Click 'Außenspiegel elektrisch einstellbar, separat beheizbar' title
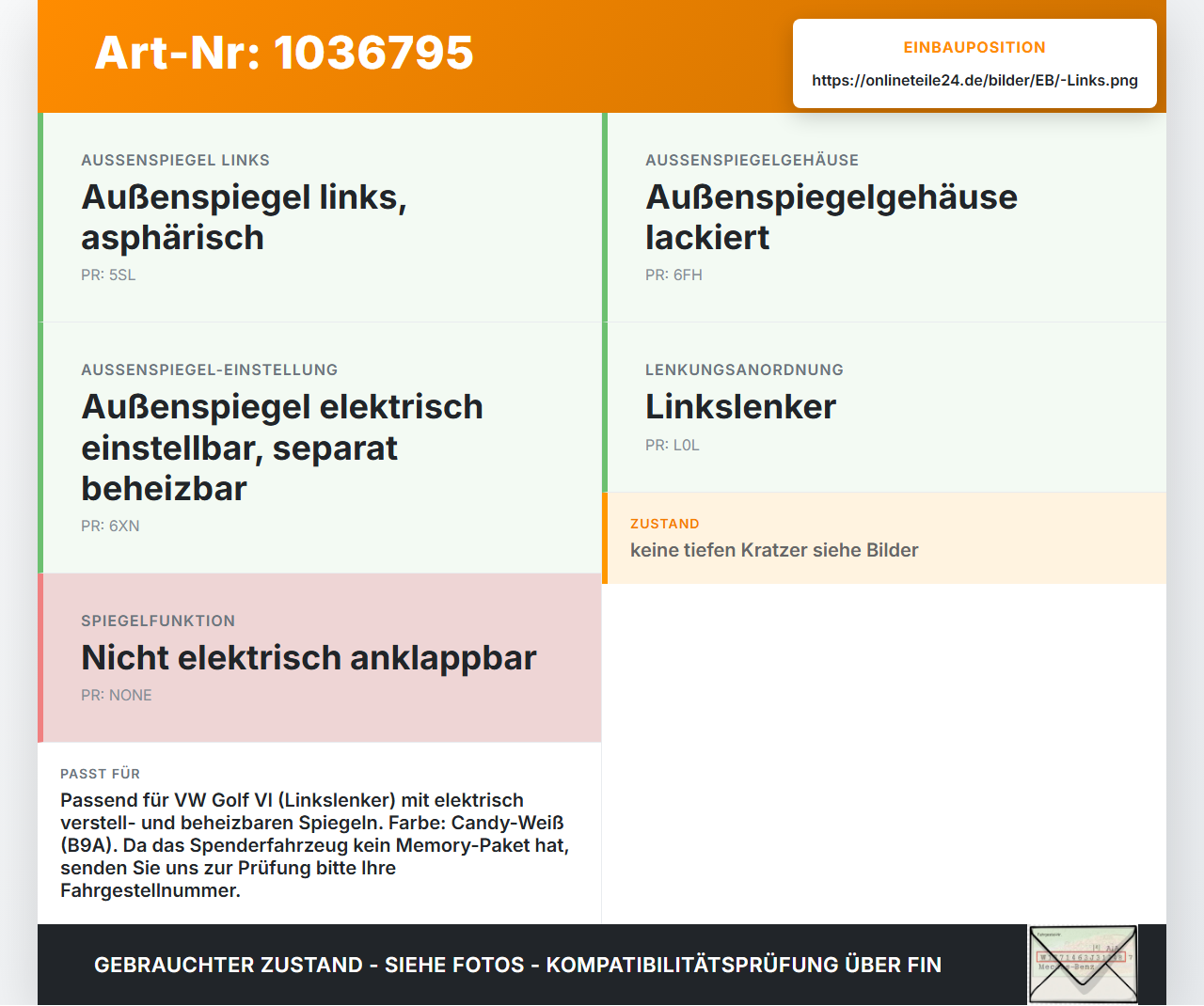The image size is (1204, 1006). click(282, 448)
